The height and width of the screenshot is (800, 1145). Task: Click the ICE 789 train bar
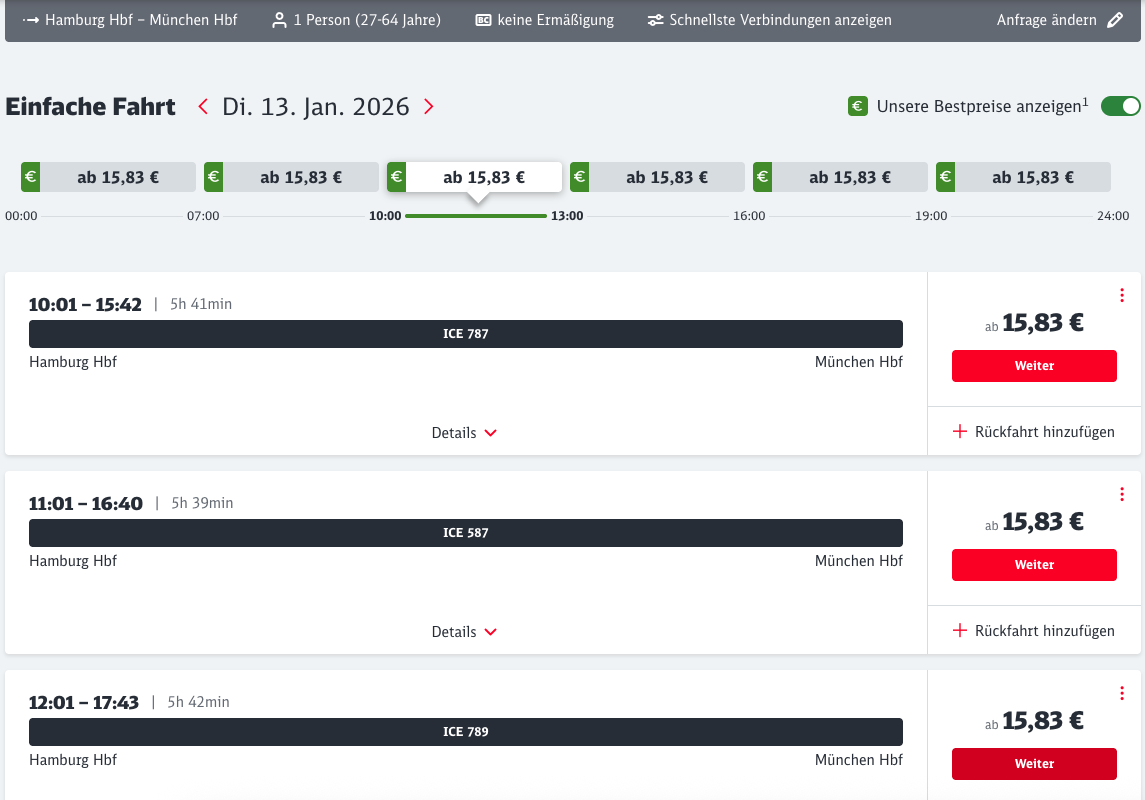click(x=466, y=732)
